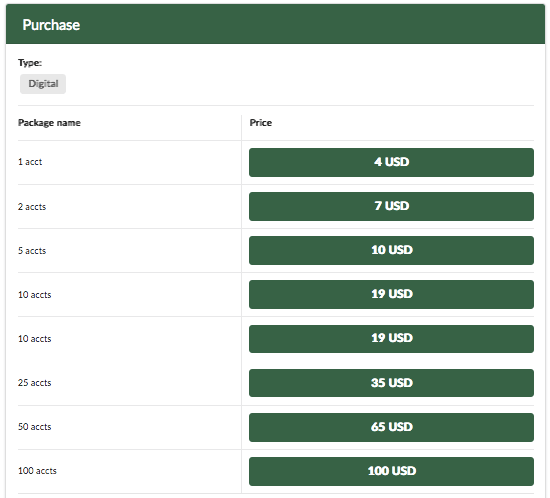The width and height of the screenshot is (550, 498).
Task: Select the 5 accts package name
Action: pyautogui.click(x=32, y=251)
